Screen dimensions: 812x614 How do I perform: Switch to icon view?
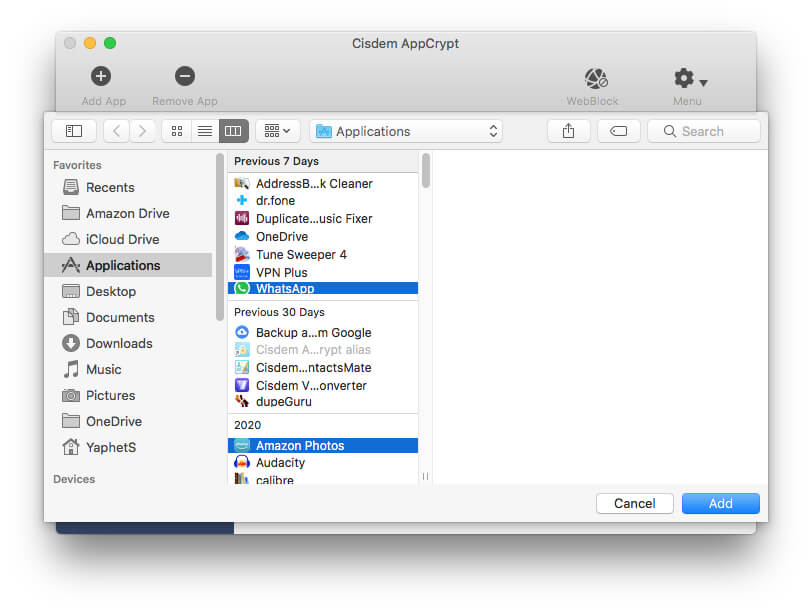(x=177, y=131)
